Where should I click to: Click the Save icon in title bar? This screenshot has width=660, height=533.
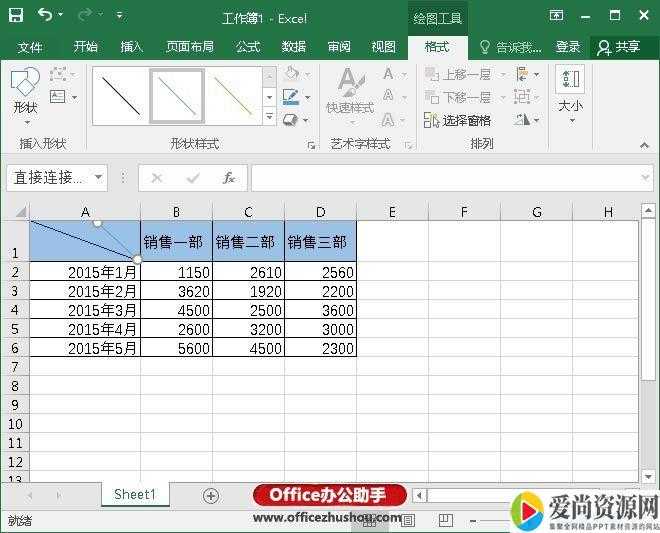tap(16, 15)
